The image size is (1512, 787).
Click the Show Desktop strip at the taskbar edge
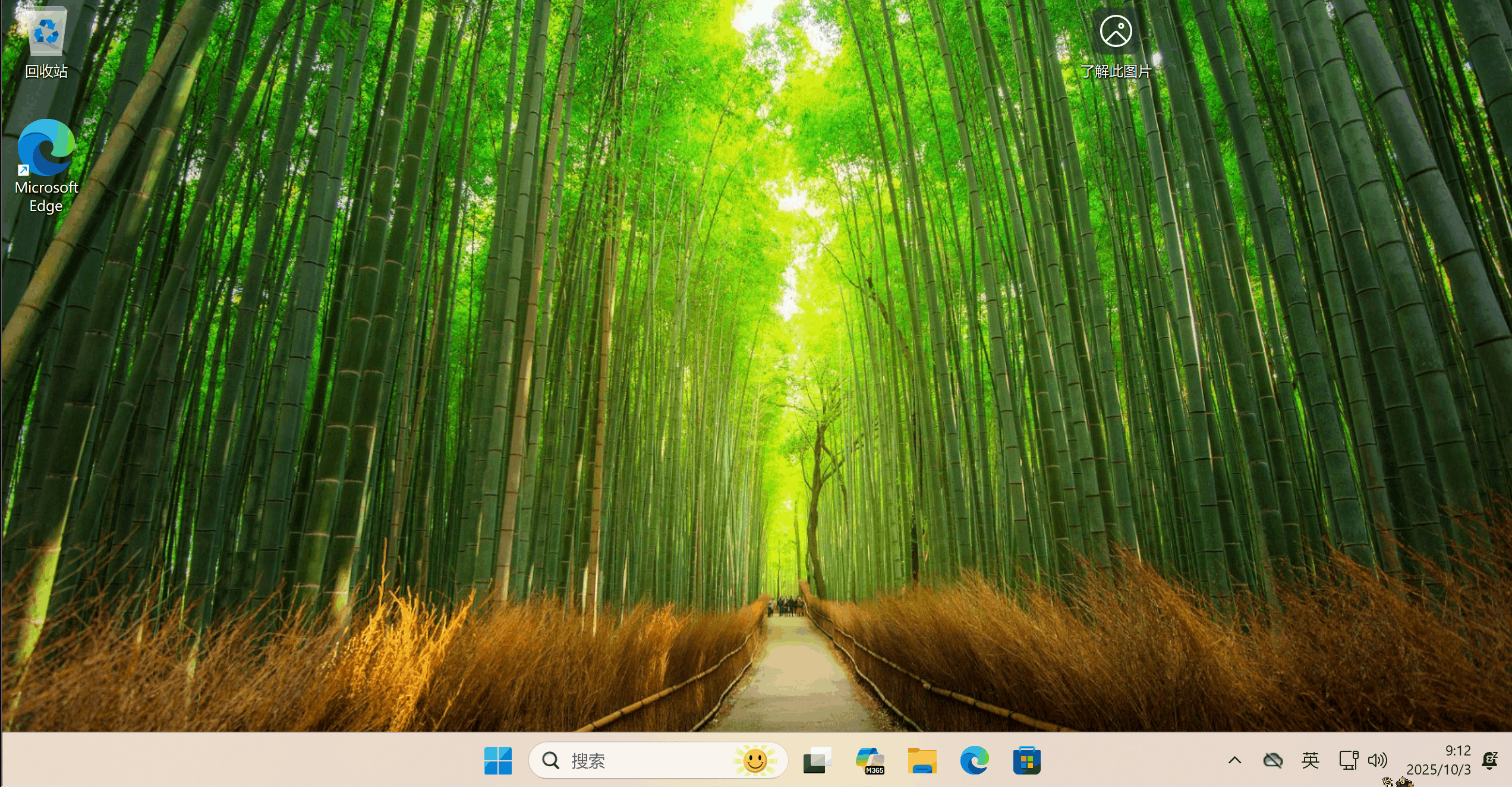tap(1509, 760)
